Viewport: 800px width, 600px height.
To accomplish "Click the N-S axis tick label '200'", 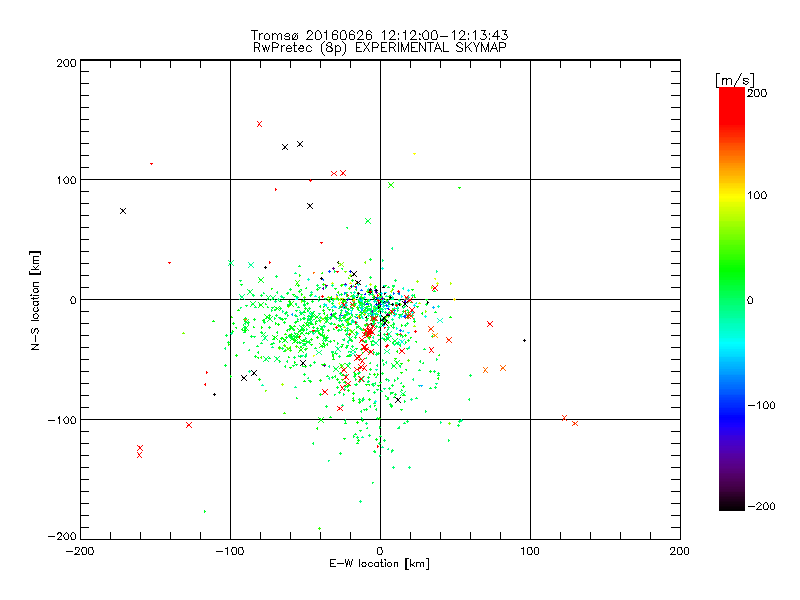I will point(66,63).
